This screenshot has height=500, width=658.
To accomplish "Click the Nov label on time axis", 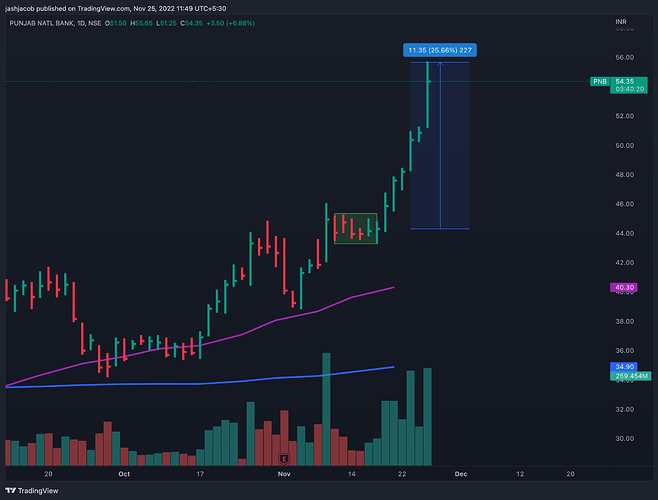I will pyautogui.click(x=284, y=474).
